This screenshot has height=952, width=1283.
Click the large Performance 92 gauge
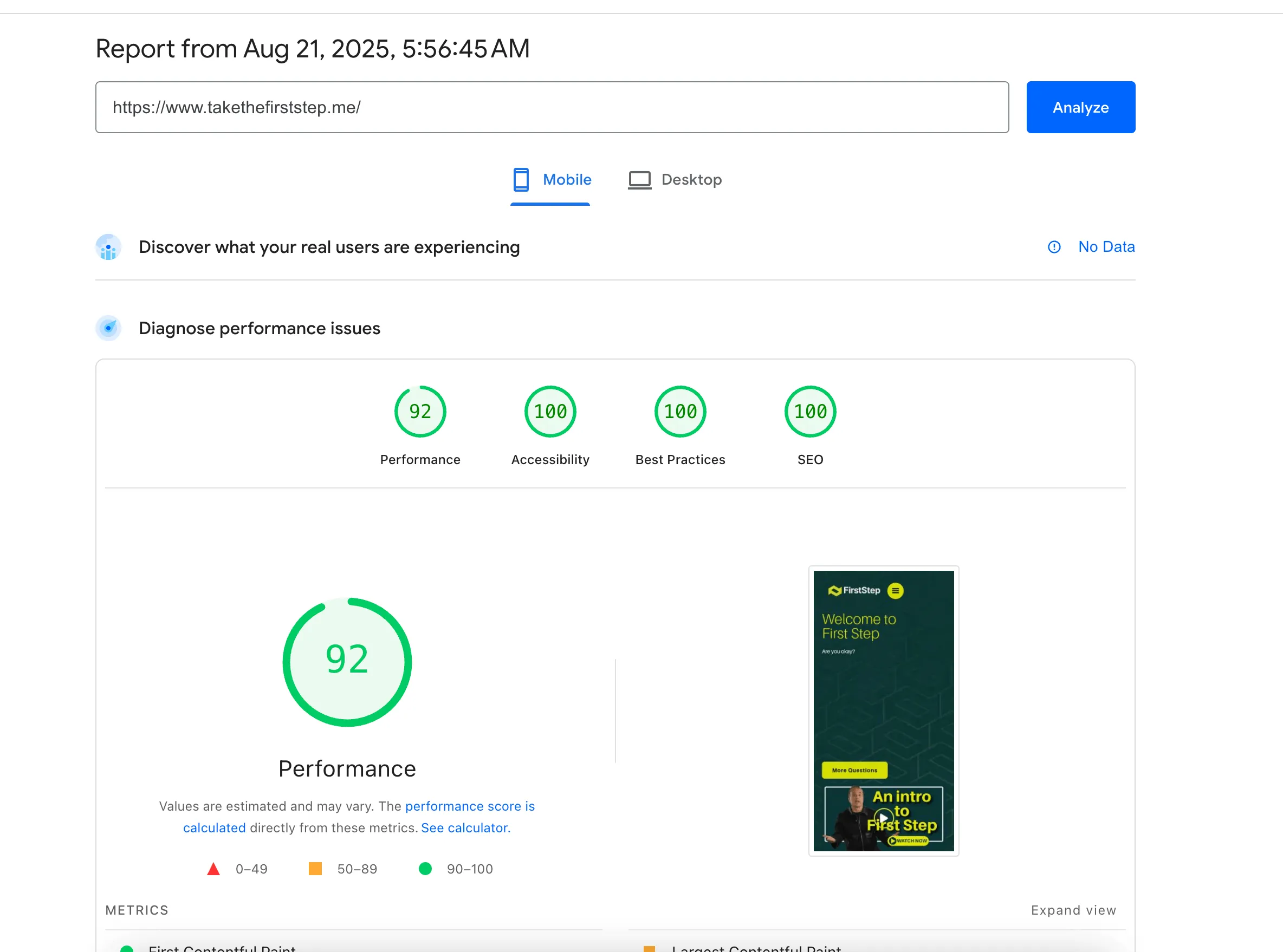[347, 662]
